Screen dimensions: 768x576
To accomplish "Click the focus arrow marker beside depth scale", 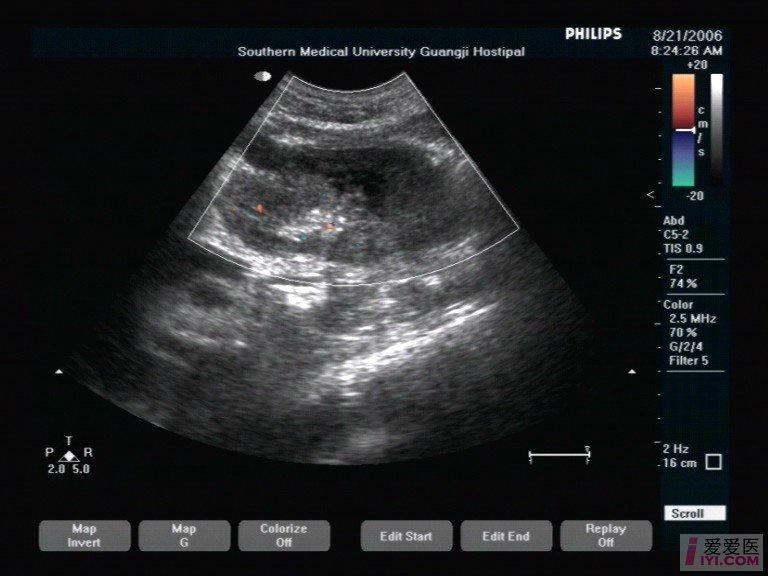I will (651, 193).
